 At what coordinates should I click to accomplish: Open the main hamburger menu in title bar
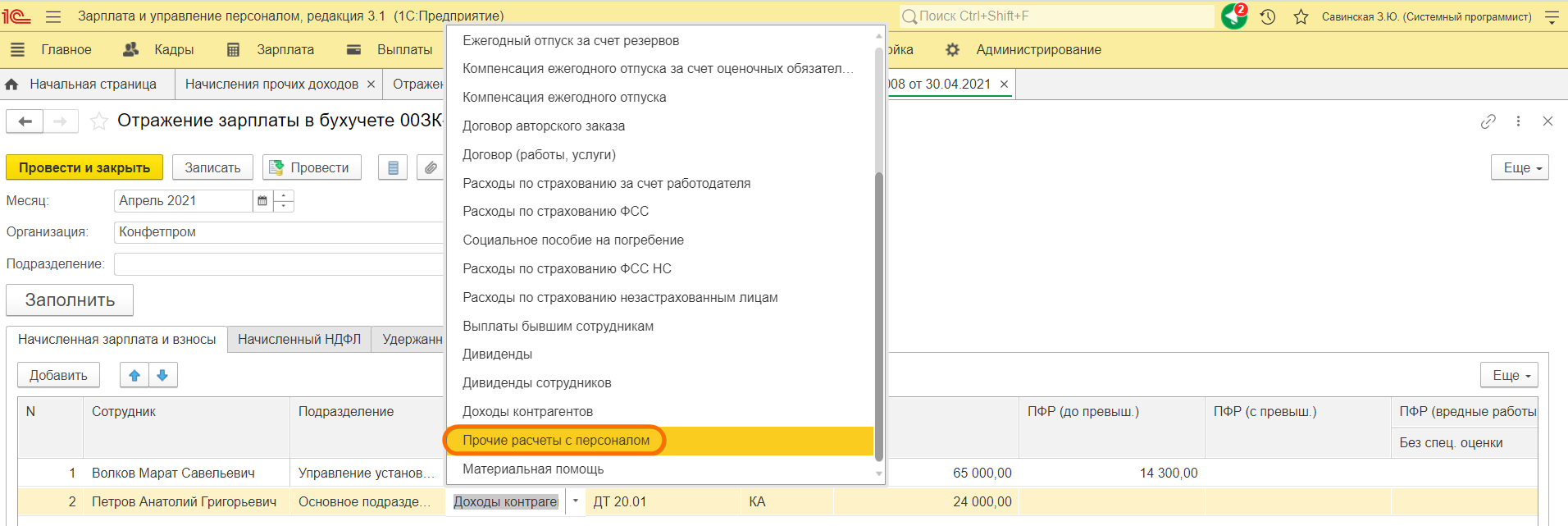53,16
